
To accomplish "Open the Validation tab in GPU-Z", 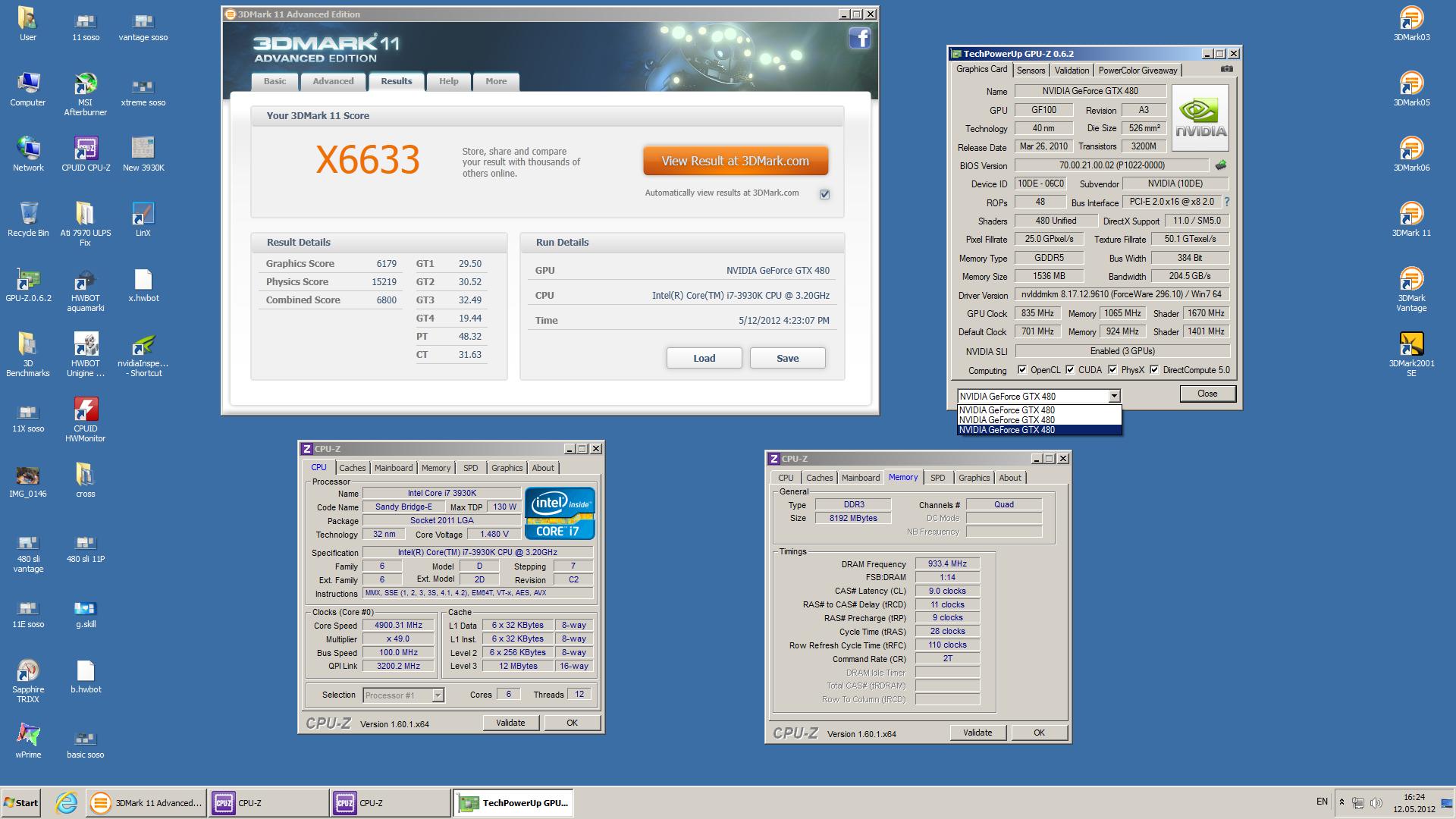I will 1072,70.
